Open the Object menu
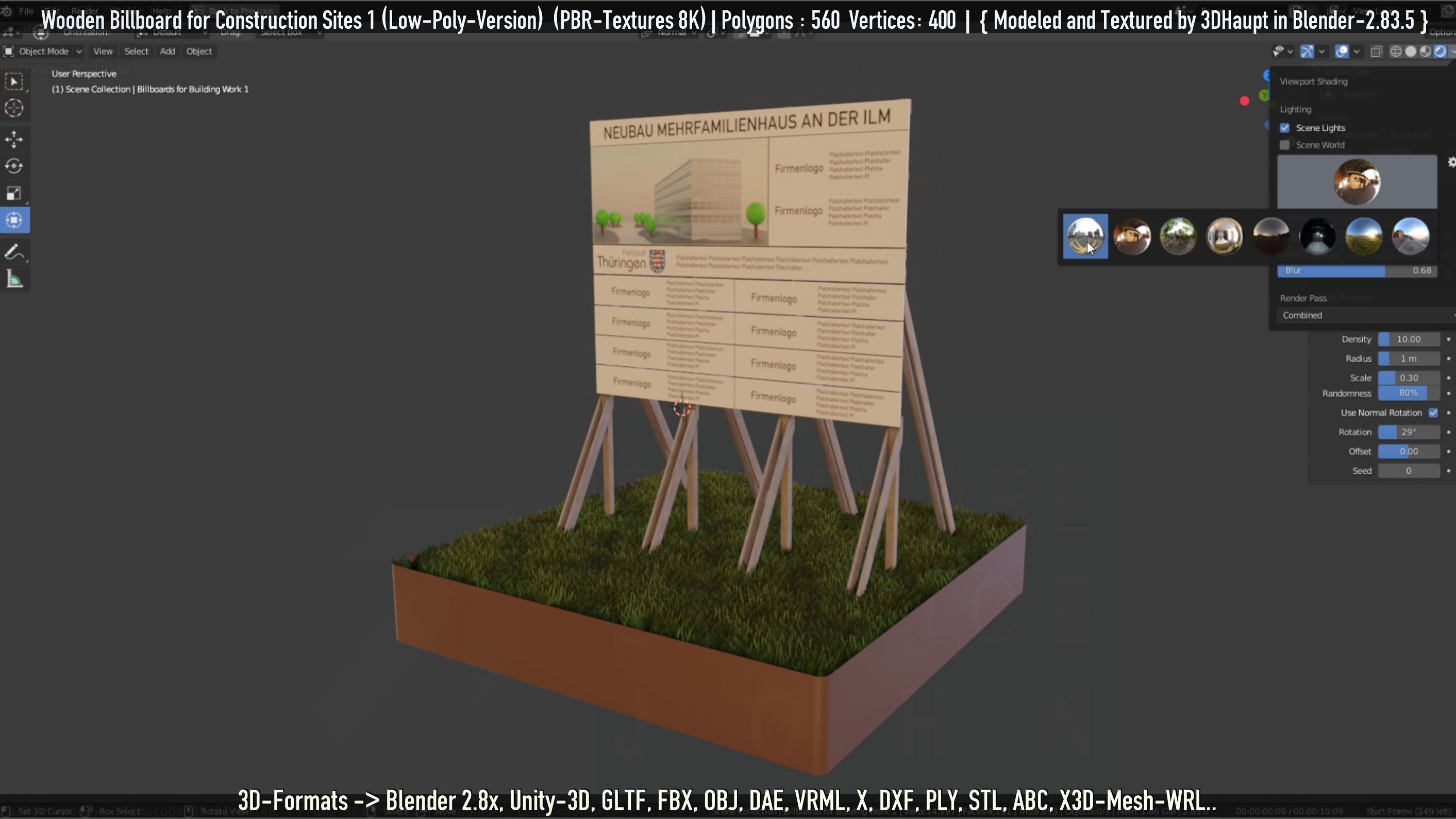 coord(199,52)
